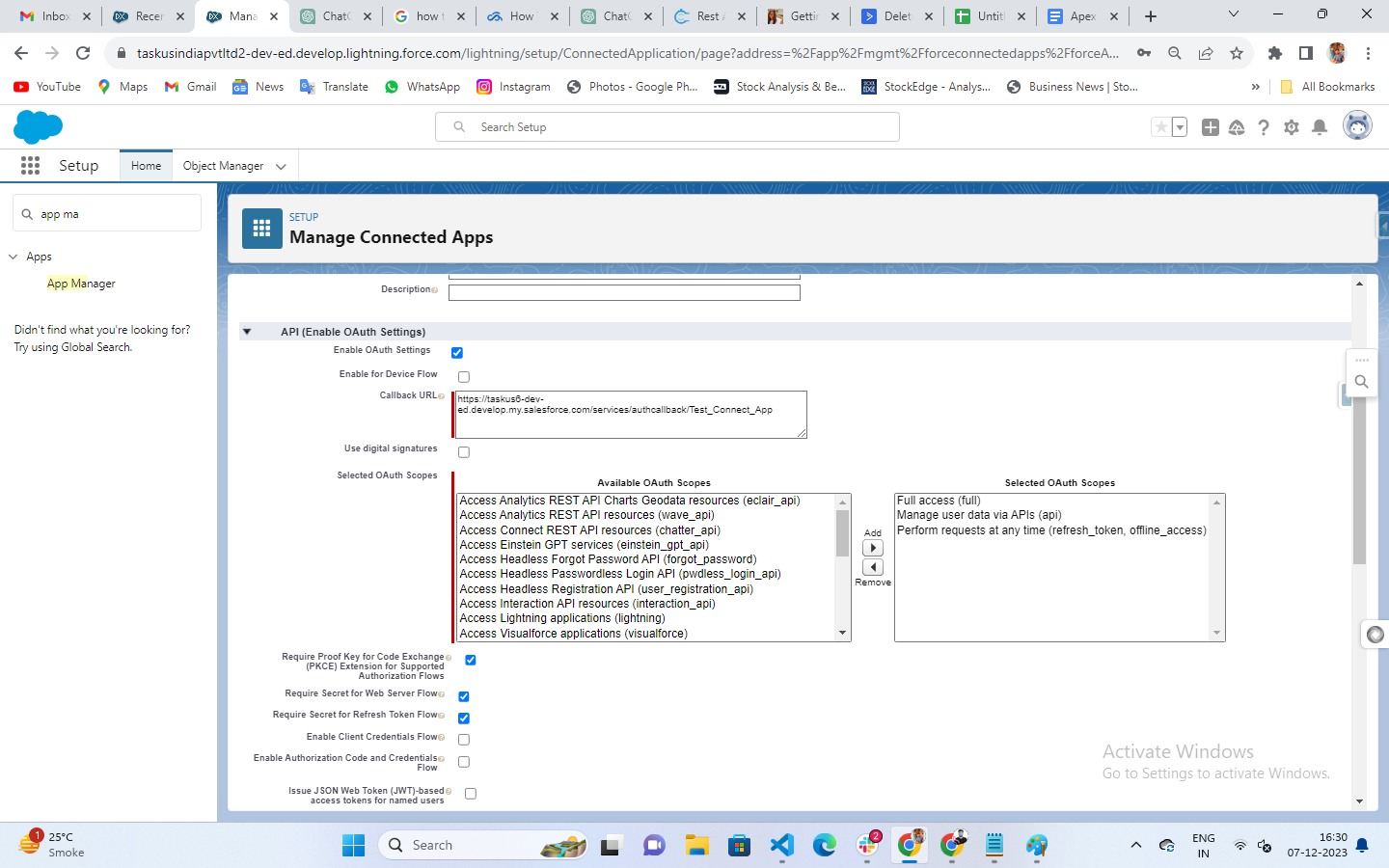This screenshot has width=1389, height=868.
Task: Open the Chrome extensions puzzle icon
Action: click(x=1275, y=53)
